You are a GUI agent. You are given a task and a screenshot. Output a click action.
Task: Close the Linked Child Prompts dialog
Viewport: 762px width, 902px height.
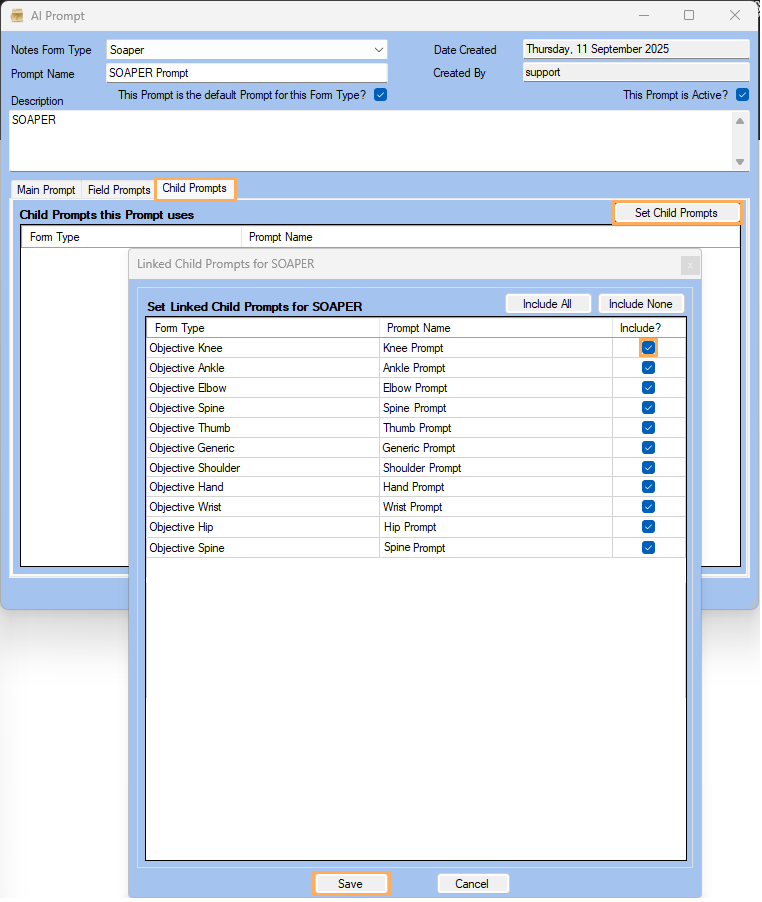pos(689,265)
